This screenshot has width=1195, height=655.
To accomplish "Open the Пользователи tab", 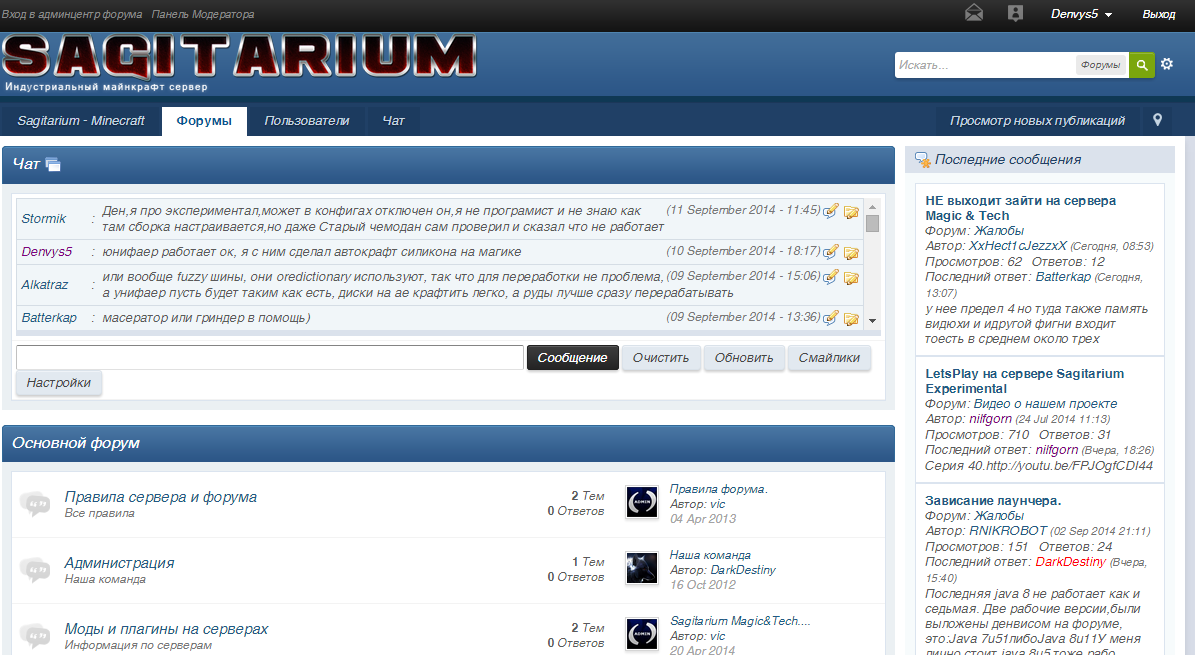I will tap(306, 120).
